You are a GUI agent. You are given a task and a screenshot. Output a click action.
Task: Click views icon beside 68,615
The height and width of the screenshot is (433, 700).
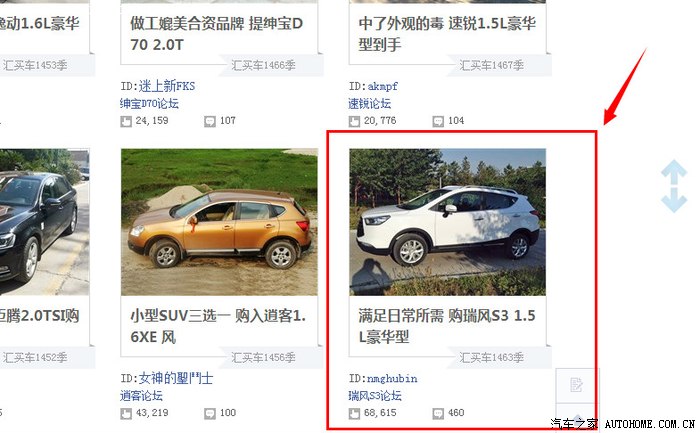354,414
